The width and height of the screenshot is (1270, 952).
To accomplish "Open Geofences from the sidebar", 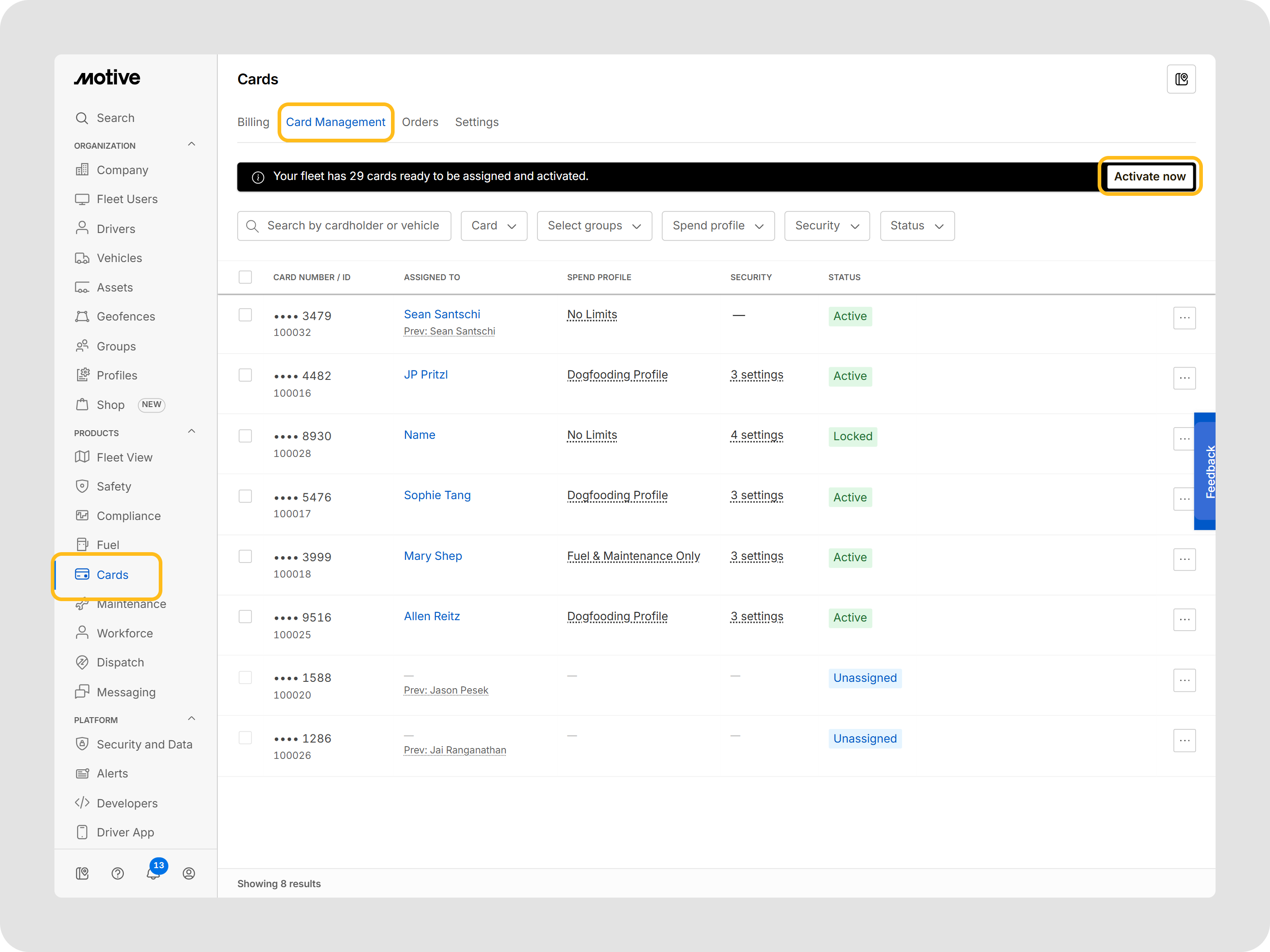I will [126, 317].
